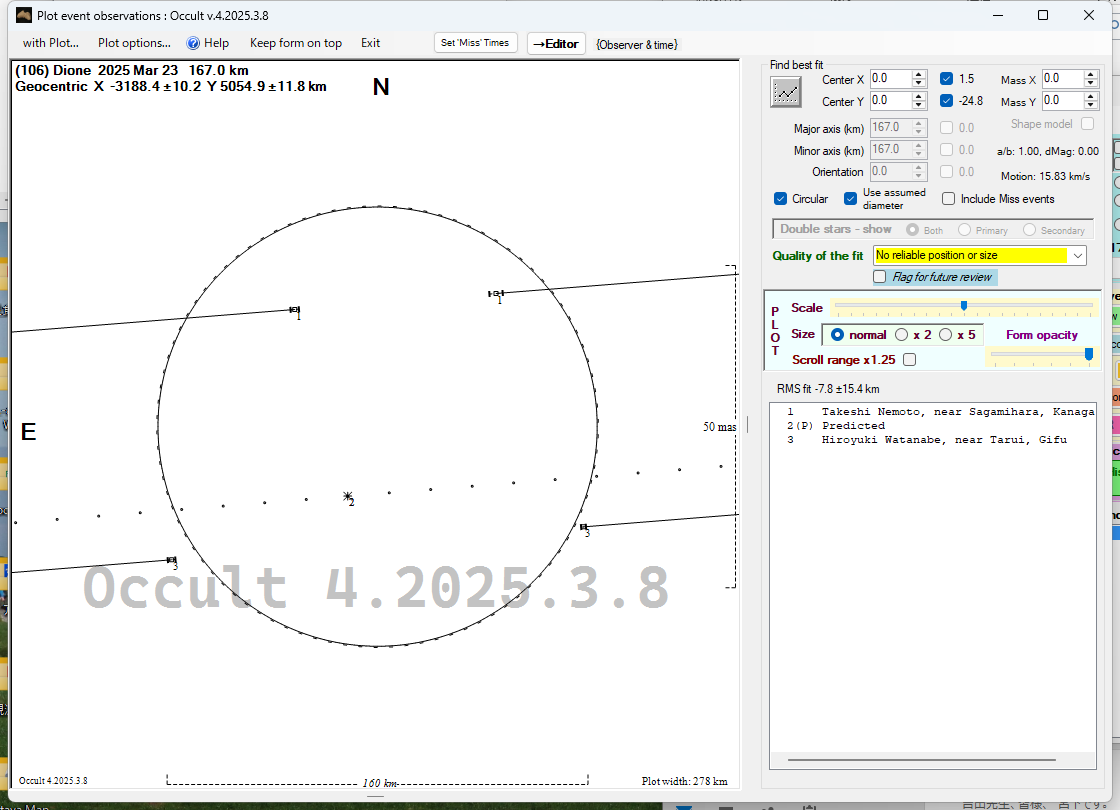Select the Hiroyuki Watanabe observer entry

click(943, 440)
